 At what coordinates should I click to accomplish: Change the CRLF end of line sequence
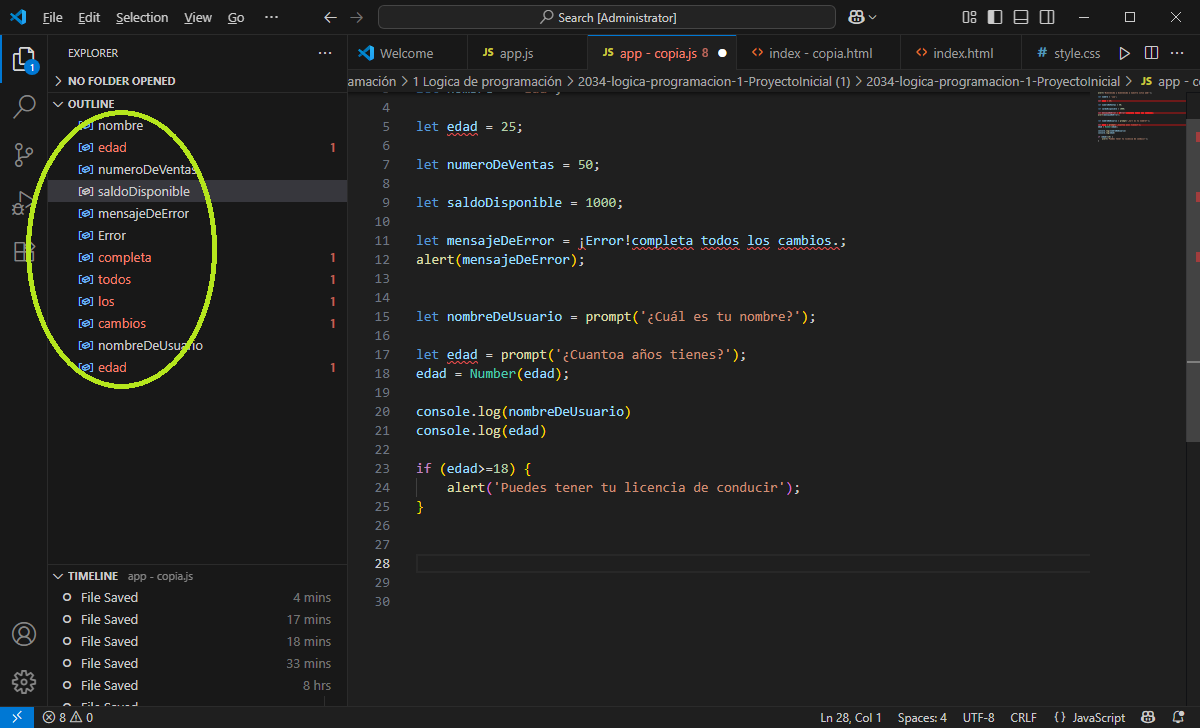(1023, 717)
